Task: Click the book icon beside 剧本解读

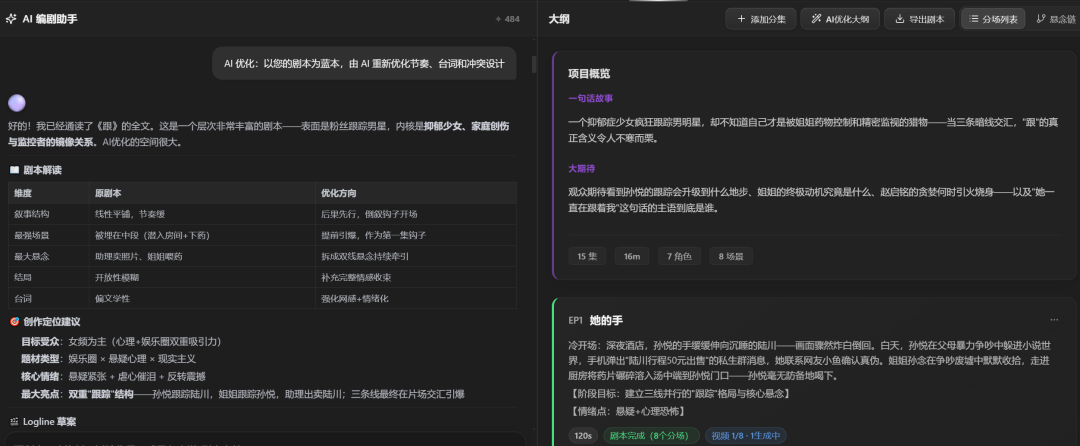Action: tap(14, 170)
